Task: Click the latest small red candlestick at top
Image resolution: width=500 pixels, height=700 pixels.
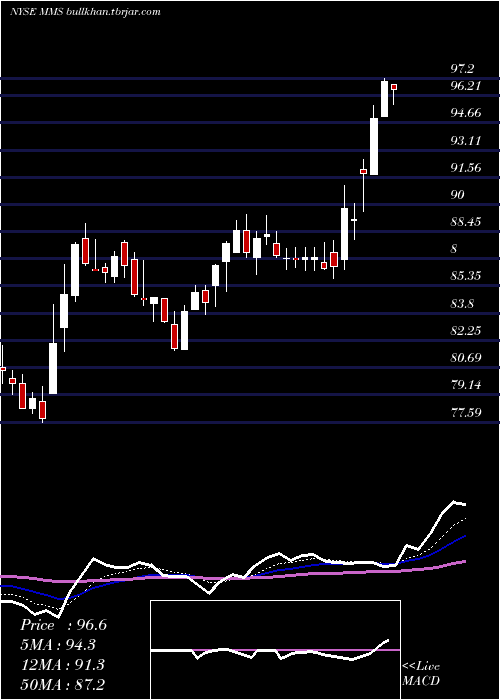Action: (394, 87)
